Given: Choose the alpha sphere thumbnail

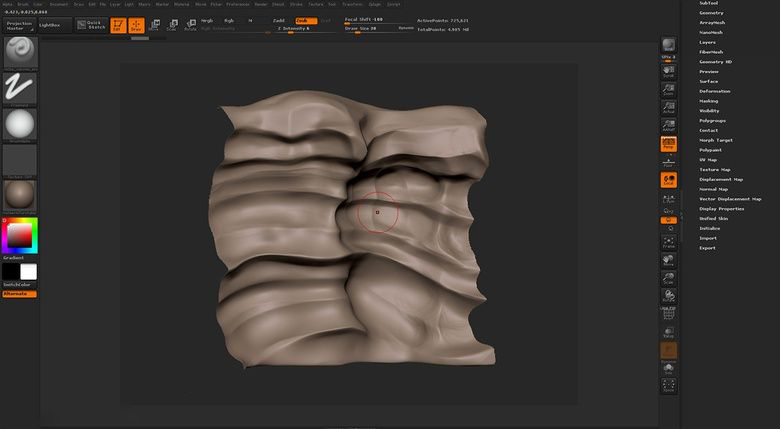Looking at the screenshot, I should coord(19,124).
